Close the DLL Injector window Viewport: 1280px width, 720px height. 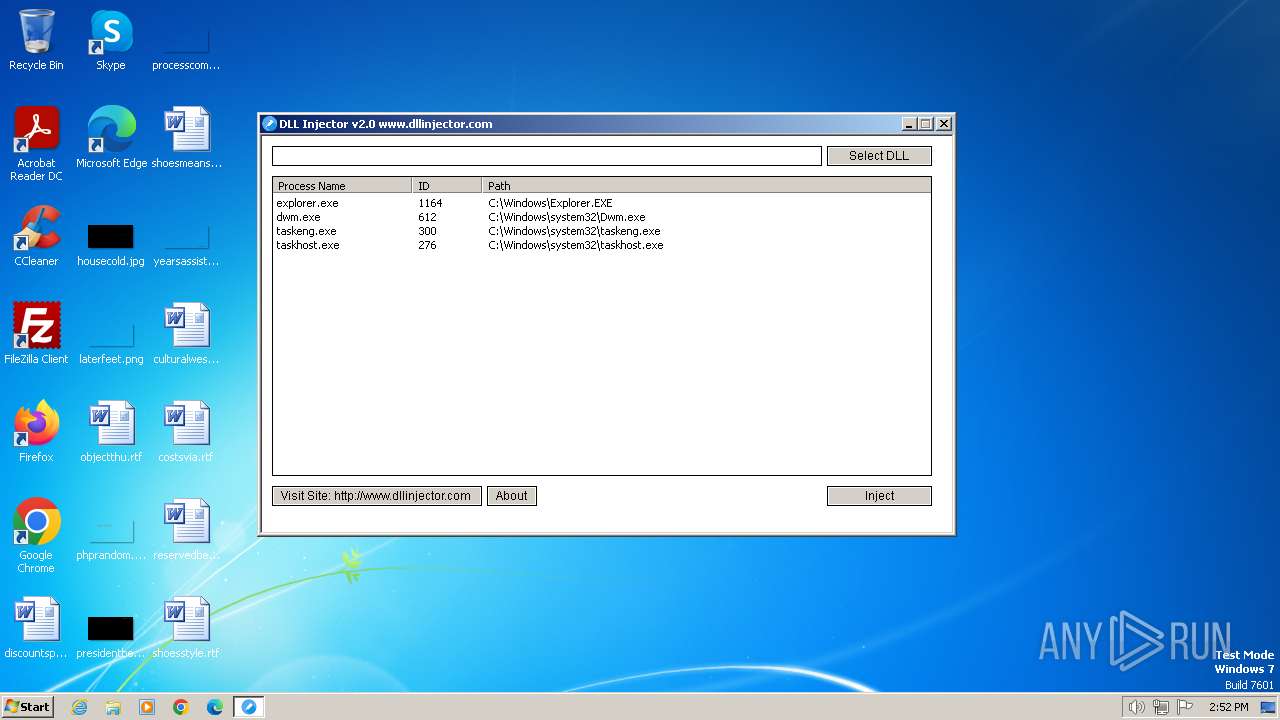click(944, 124)
